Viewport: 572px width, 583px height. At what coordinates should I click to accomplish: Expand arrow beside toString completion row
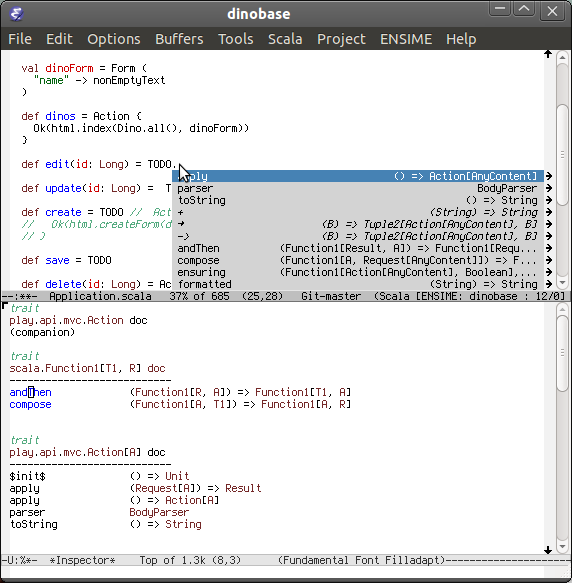pos(549,200)
